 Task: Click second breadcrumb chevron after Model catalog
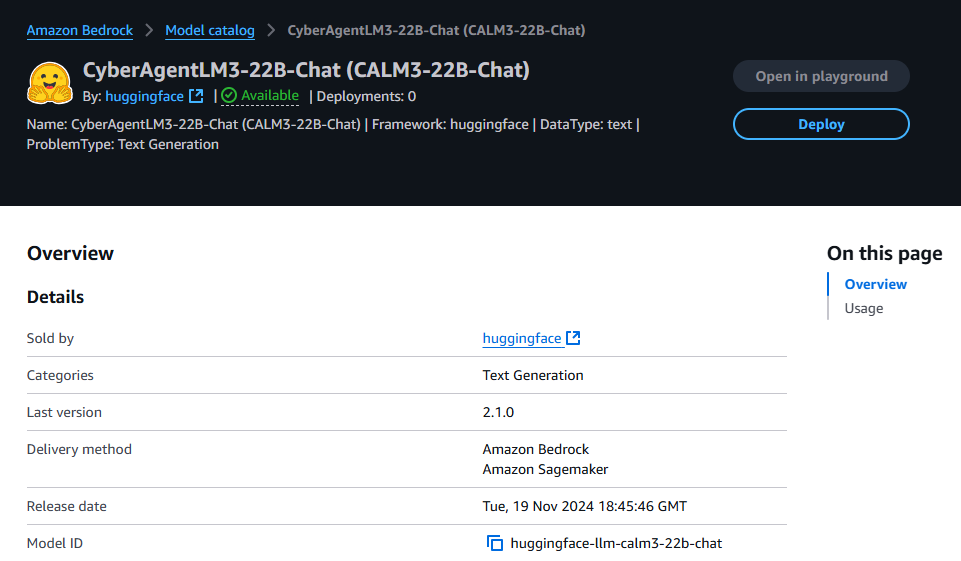click(271, 30)
